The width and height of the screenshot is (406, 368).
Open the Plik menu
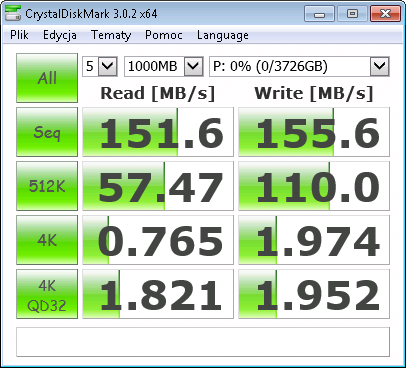[19, 35]
